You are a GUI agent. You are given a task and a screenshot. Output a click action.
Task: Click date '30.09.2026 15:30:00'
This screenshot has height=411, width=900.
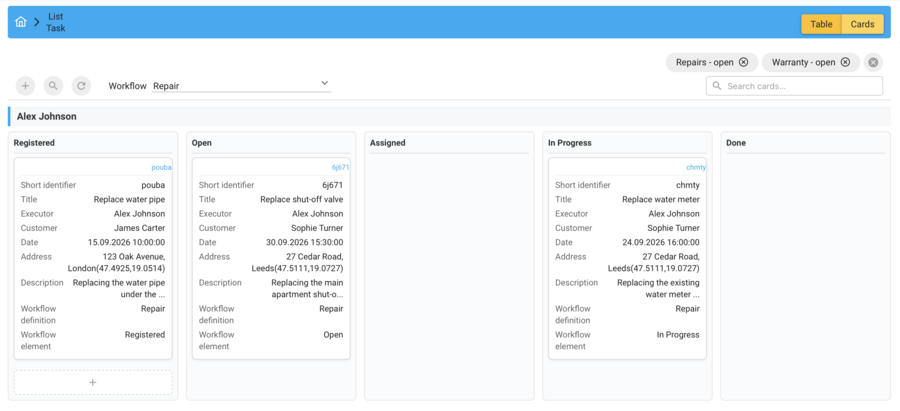pos(305,242)
